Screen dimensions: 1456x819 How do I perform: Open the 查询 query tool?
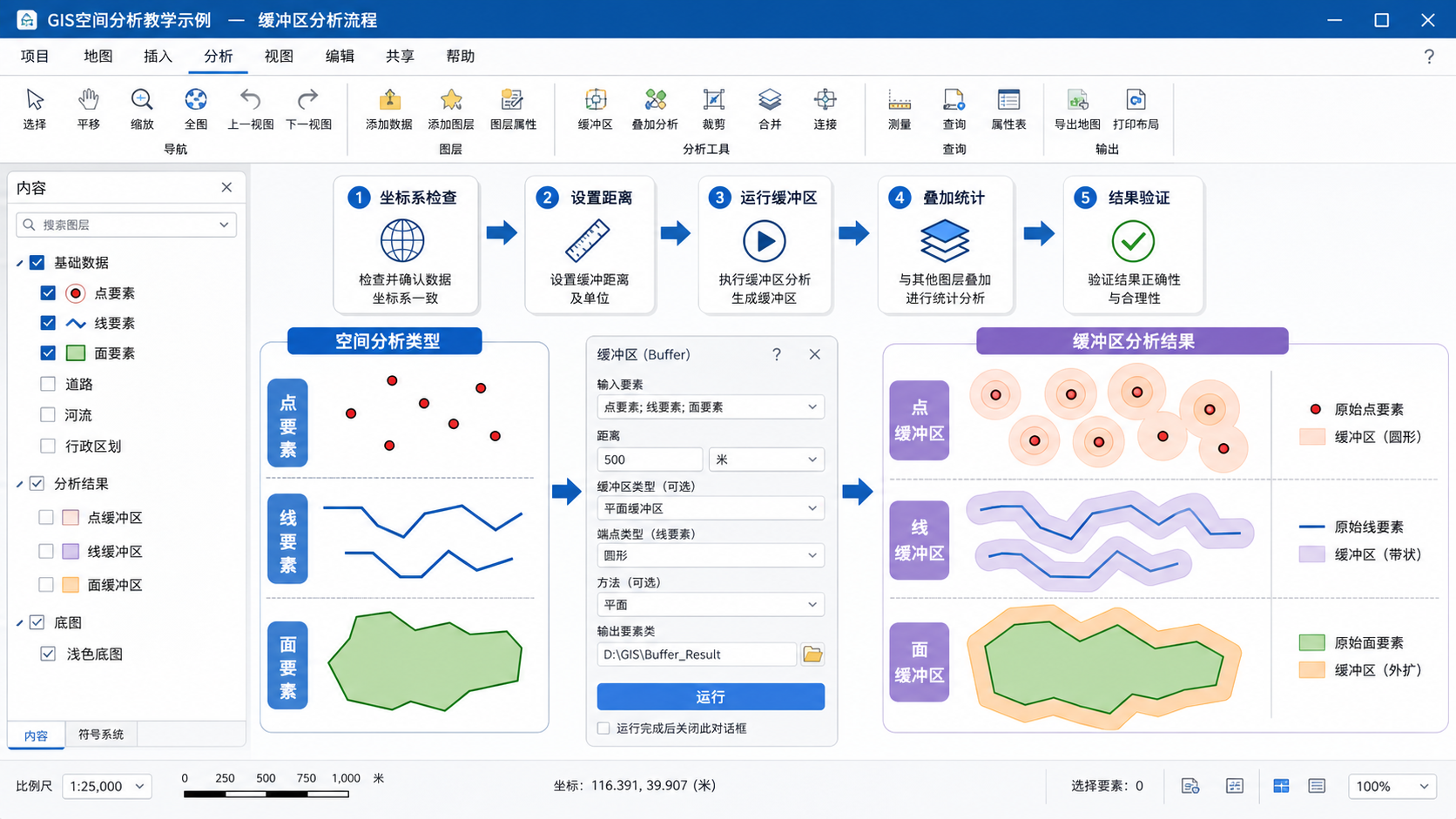[954, 109]
